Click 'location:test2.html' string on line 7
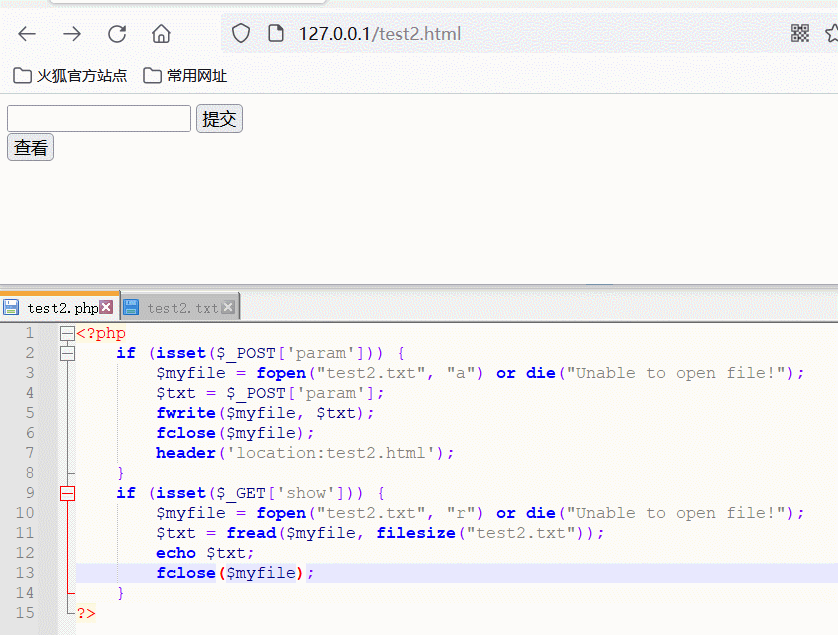Image resolution: width=838 pixels, height=635 pixels. tap(331, 453)
